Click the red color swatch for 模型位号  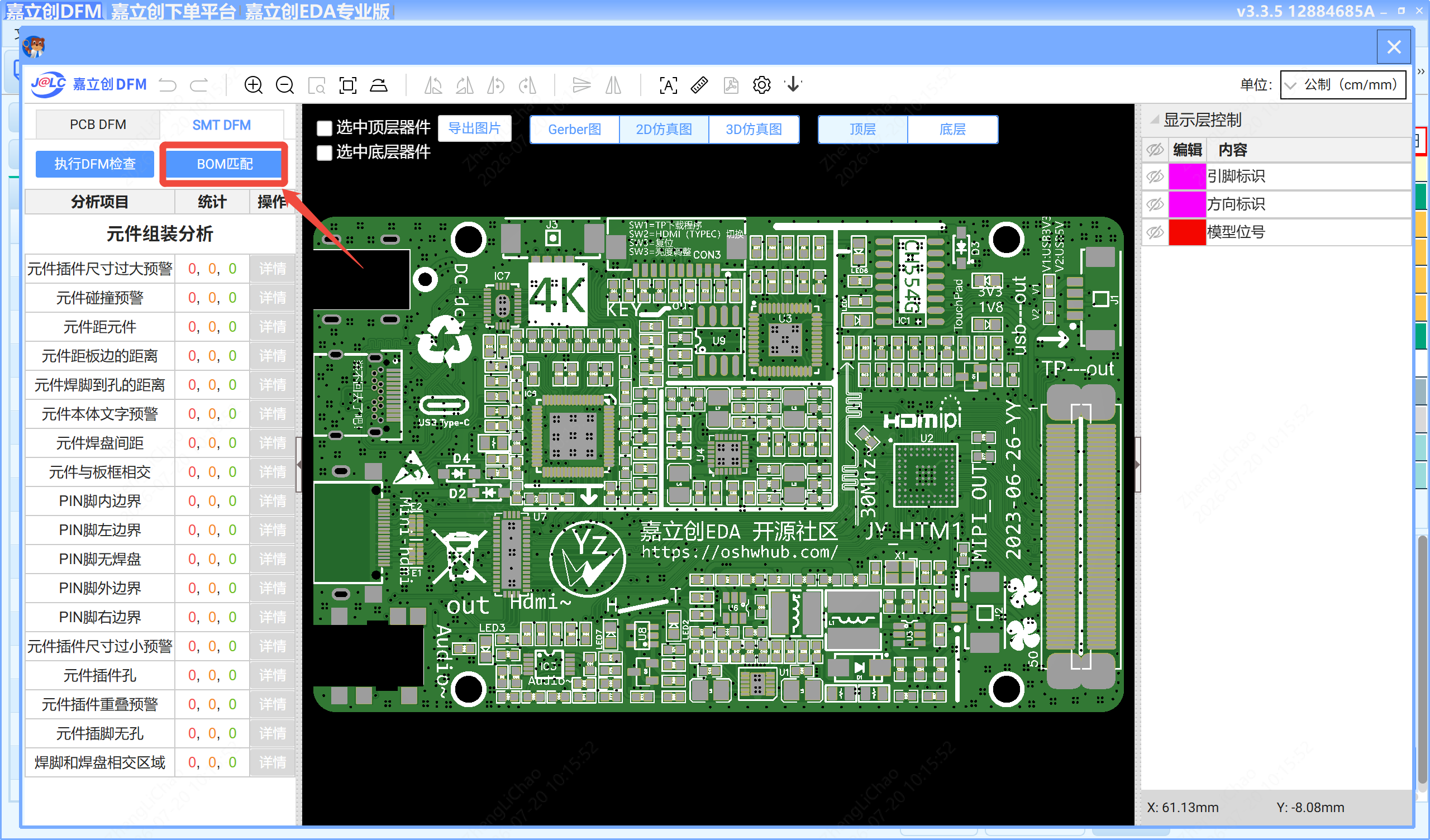[x=1187, y=232]
